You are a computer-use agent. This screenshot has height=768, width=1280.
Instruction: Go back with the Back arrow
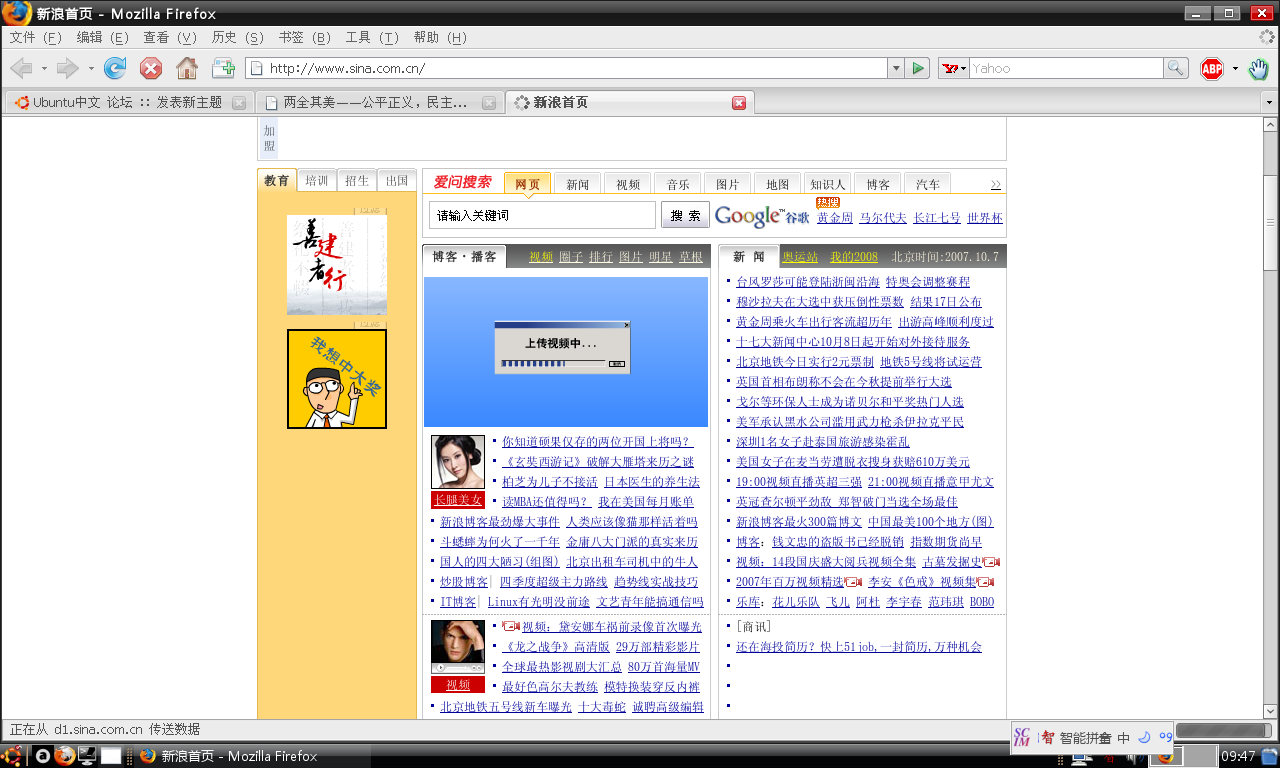point(20,68)
